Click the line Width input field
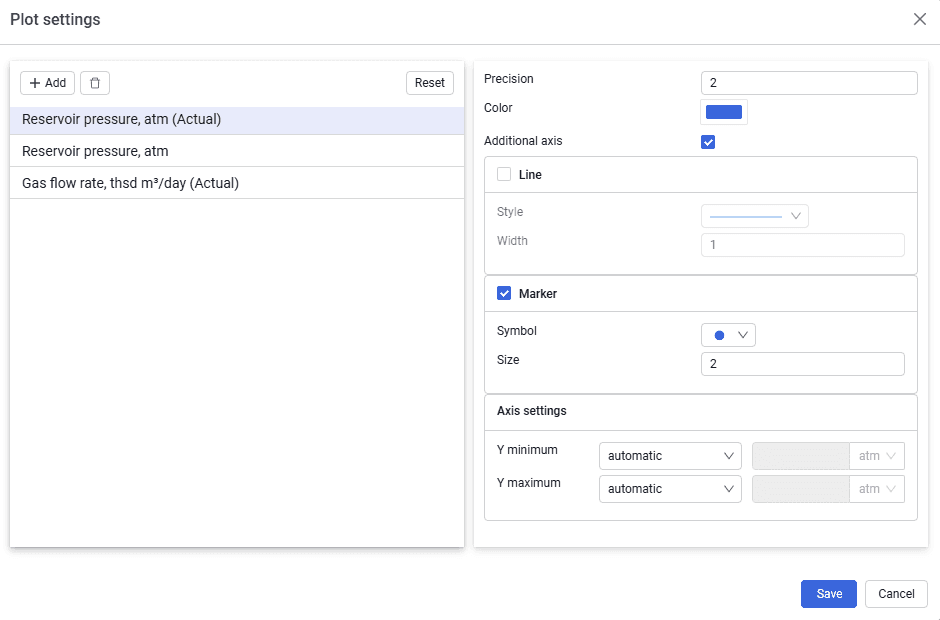 point(803,245)
